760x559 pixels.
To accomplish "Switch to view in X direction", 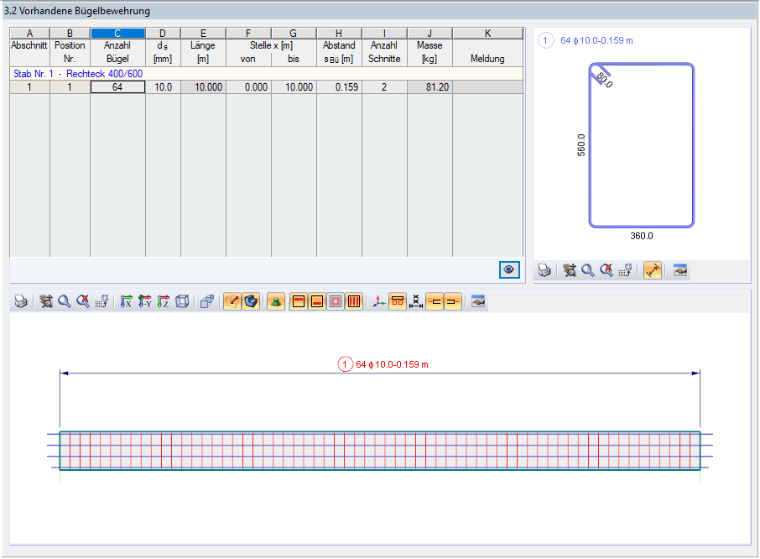I will 126,302.
